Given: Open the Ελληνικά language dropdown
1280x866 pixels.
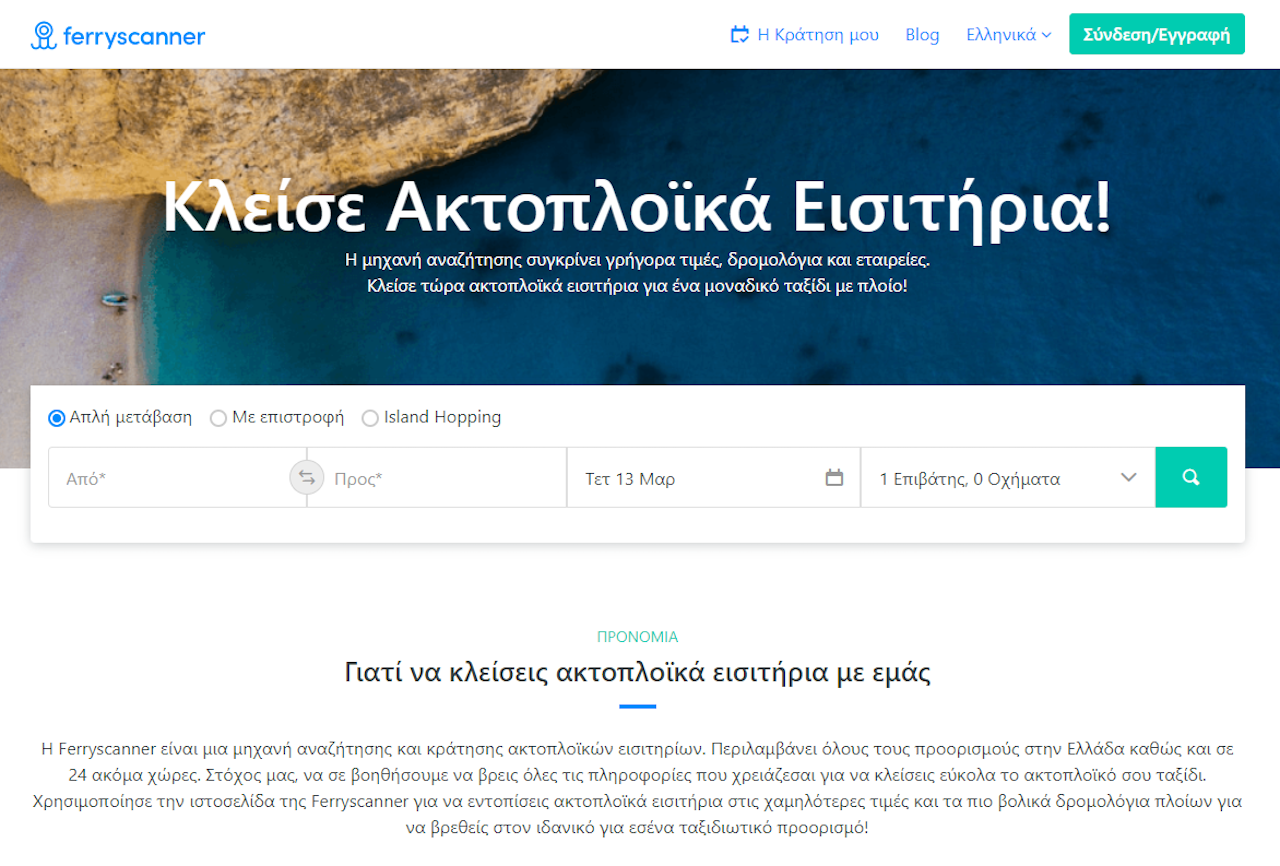Looking at the screenshot, I should (1001, 35).
